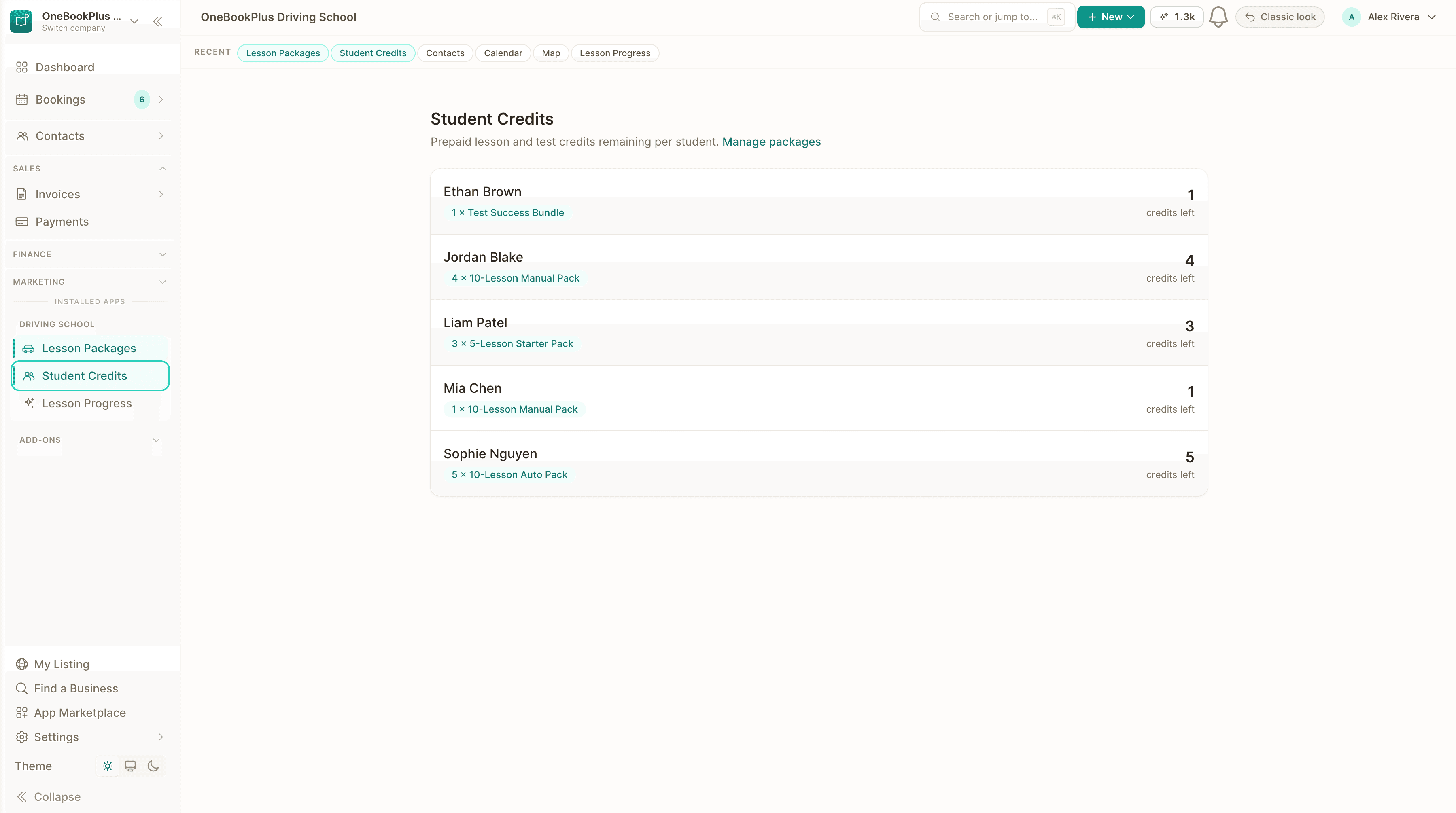Click the Alex Rivera avatar circle
Viewport: 1456px width, 813px height.
coord(1352,17)
